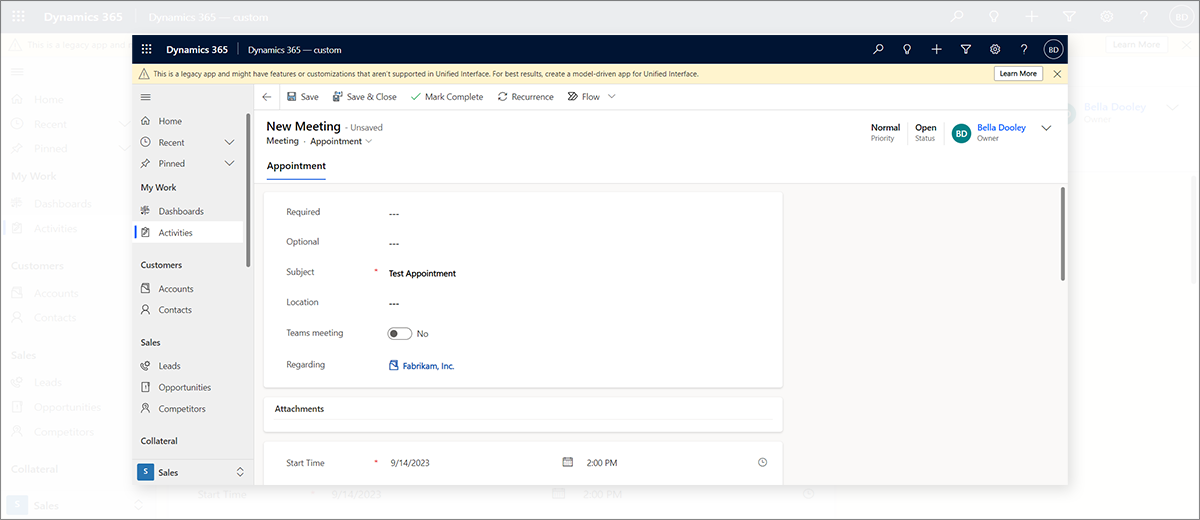Open the app launcher waffle in front window
Screen dimensions: 1200x520
pos(146,49)
